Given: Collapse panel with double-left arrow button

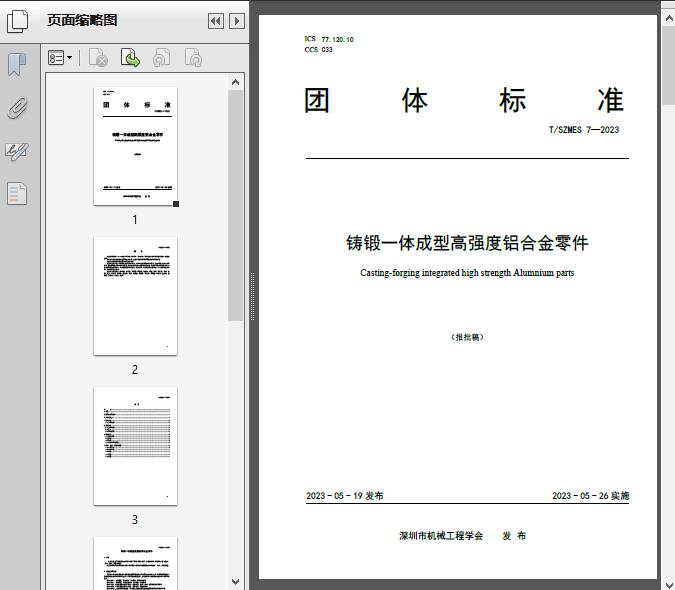Looking at the screenshot, I should pyautogui.click(x=216, y=21).
